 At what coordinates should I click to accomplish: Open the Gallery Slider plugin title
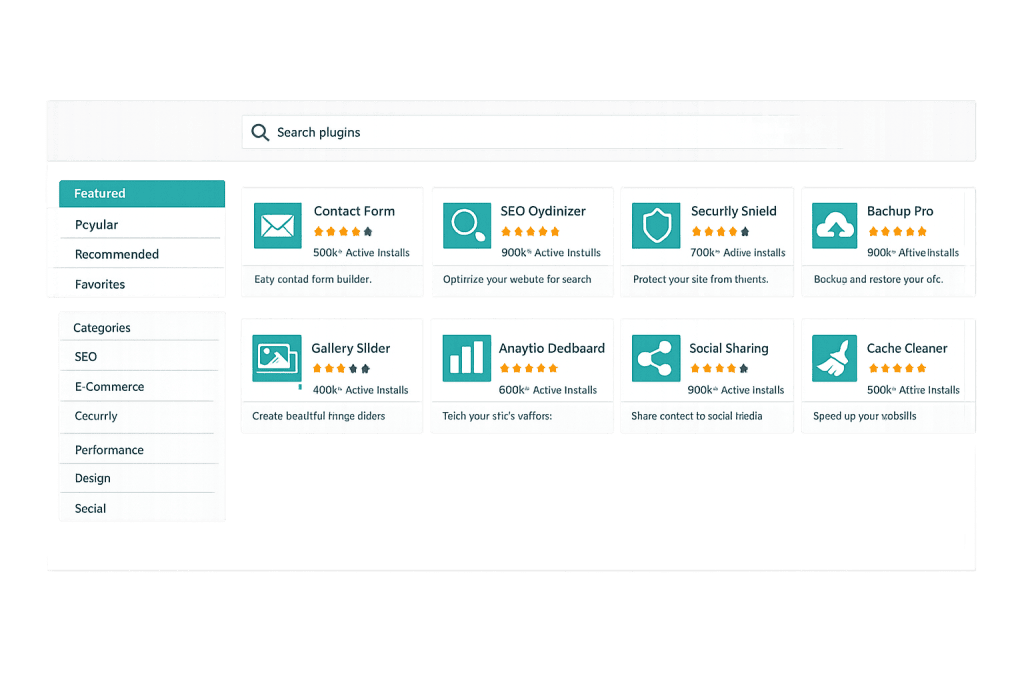pos(351,348)
